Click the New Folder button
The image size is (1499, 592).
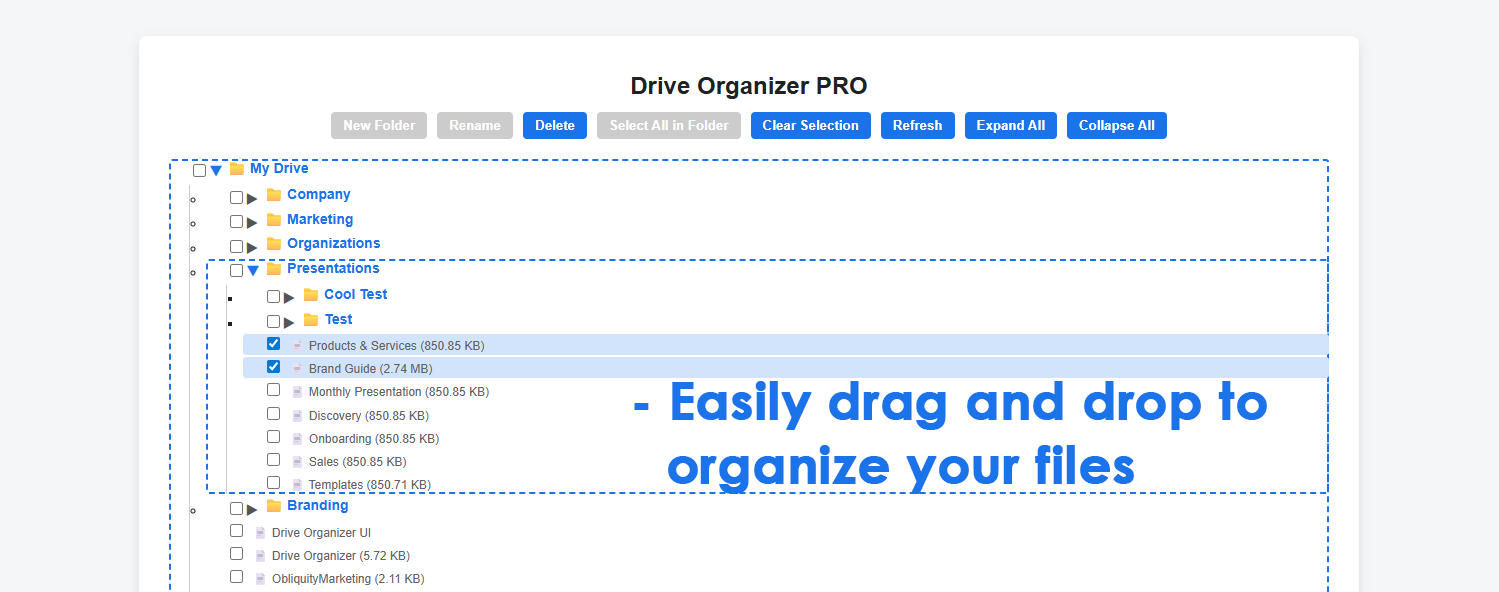click(379, 125)
